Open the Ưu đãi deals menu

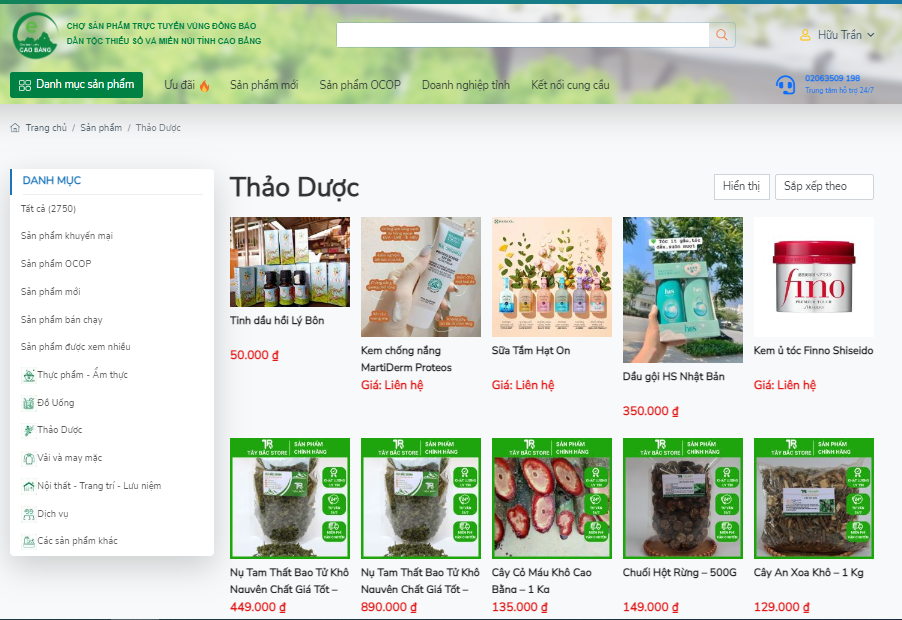[187, 85]
